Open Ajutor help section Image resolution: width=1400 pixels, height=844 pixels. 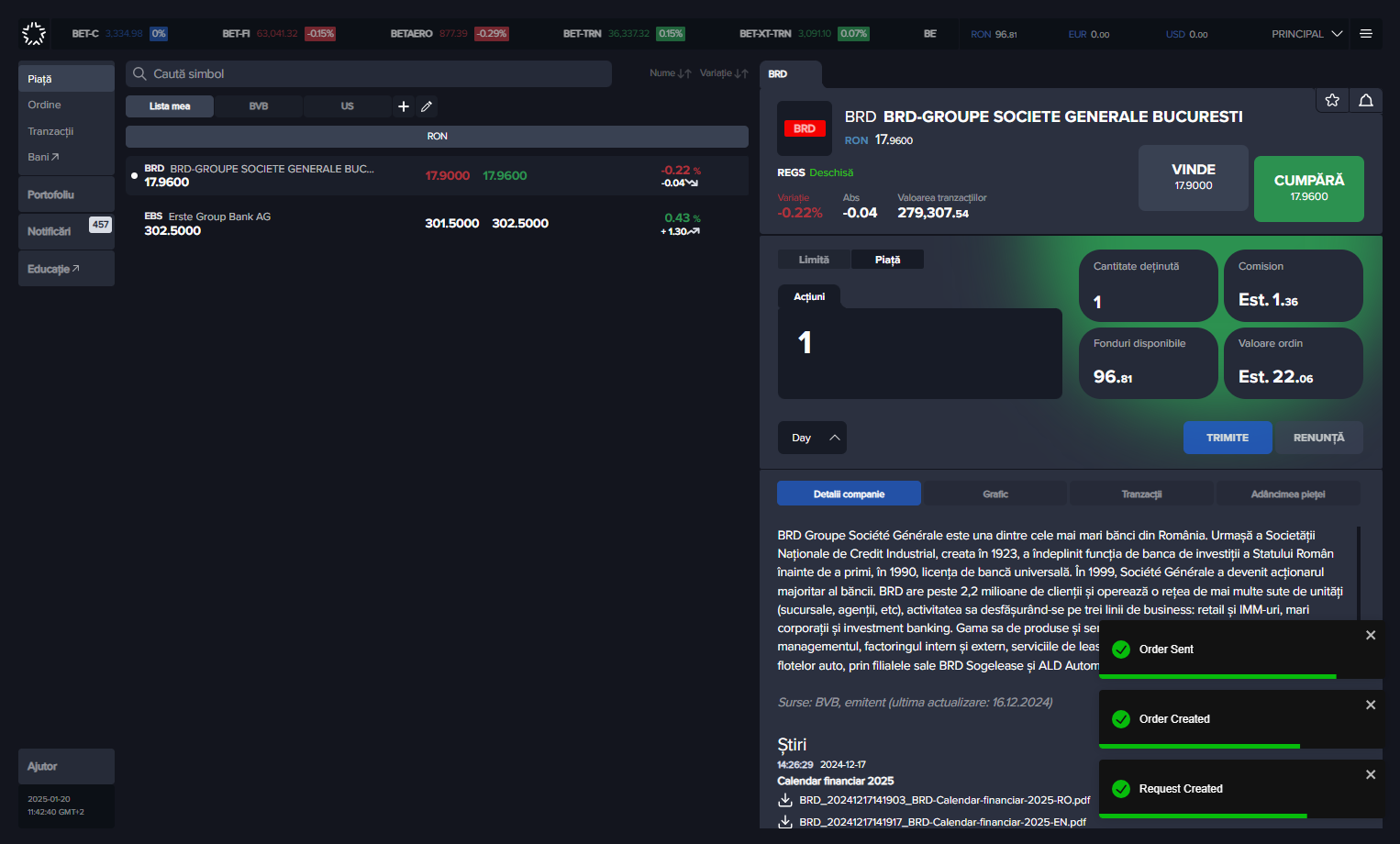click(x=66, y=766)
